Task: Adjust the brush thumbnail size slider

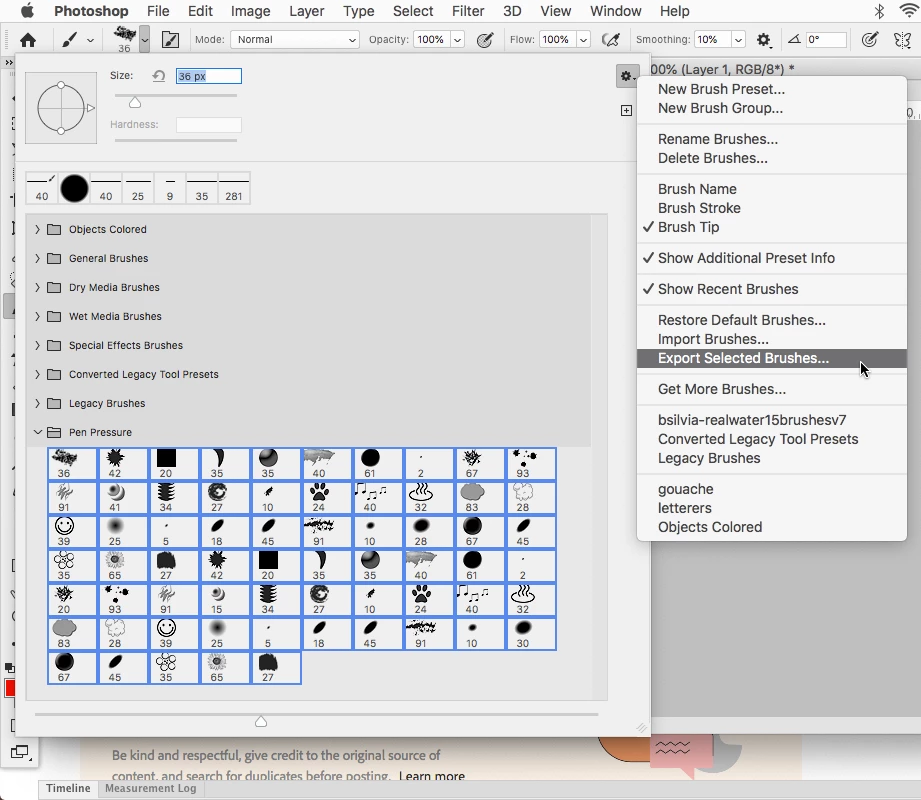Action: point(261,721)
